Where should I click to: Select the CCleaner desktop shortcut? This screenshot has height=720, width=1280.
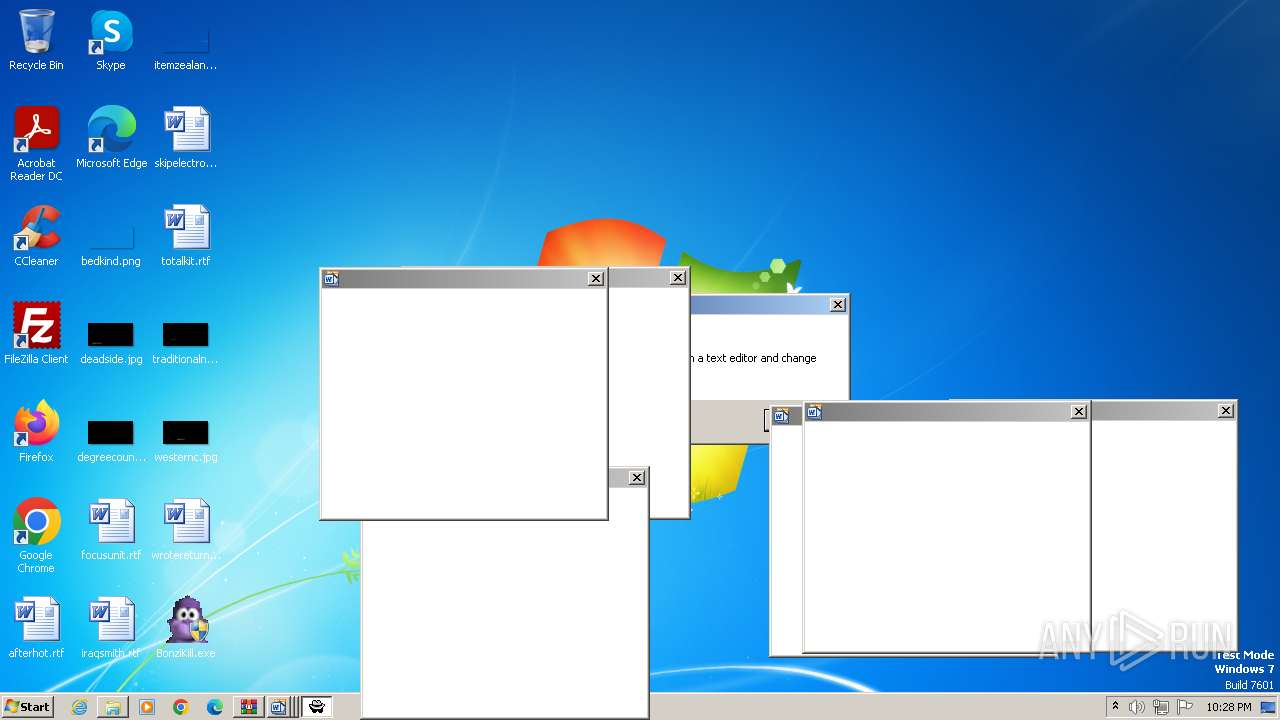click(x=36, y=236)
